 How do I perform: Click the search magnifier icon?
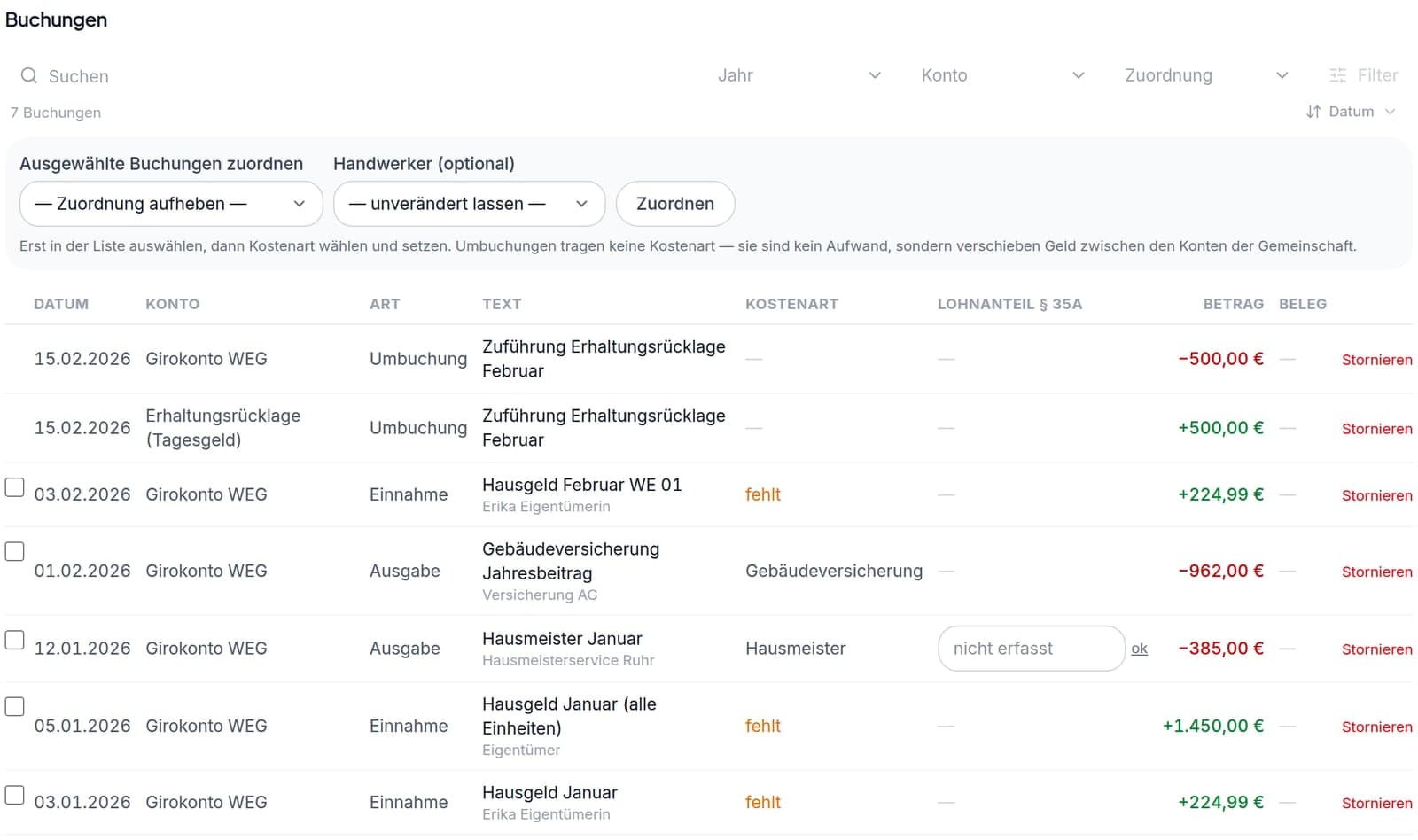tap(29, 76)
